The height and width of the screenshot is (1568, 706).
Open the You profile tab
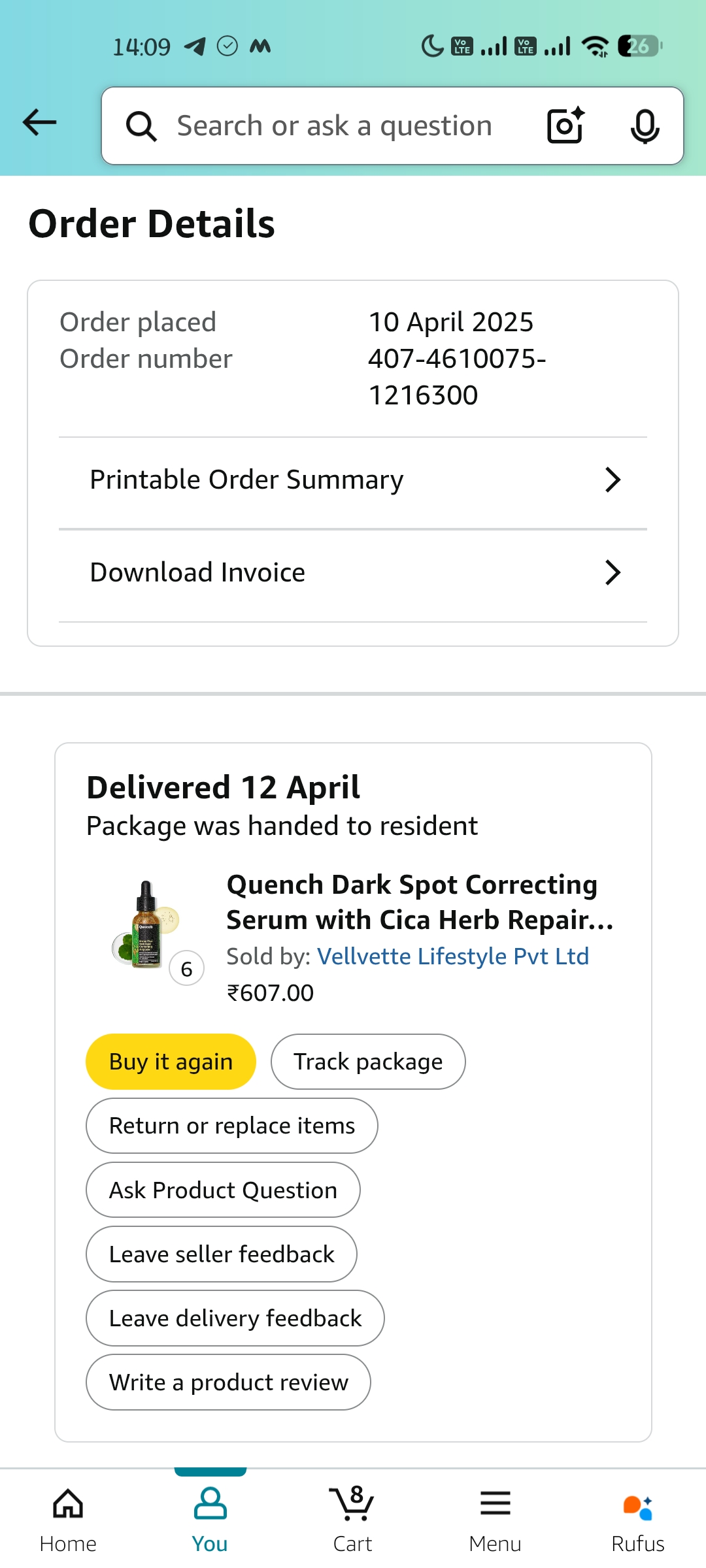[210, 1518]
